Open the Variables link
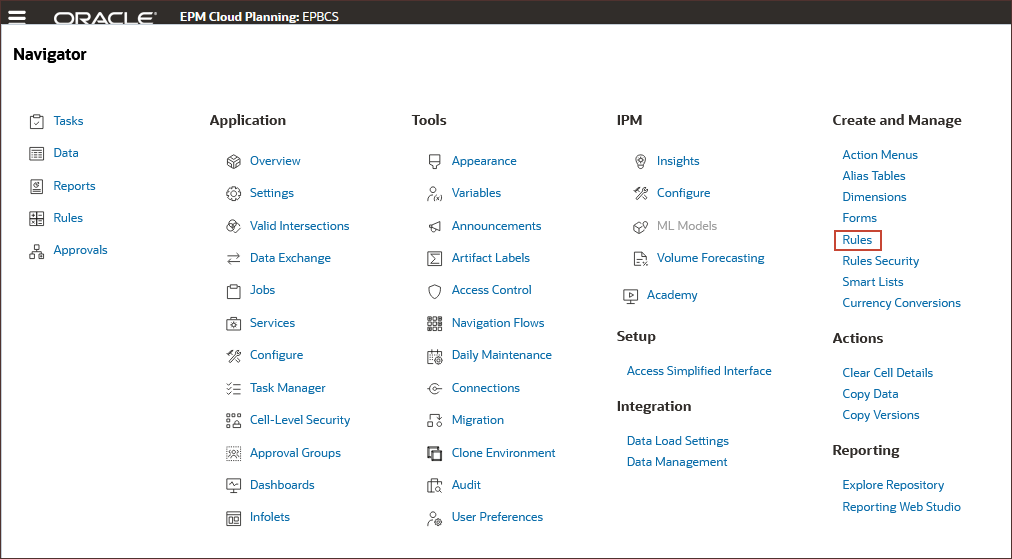The width and height of the screenshot is (1012, 559). pyautogui.click(x=476, y=193)
